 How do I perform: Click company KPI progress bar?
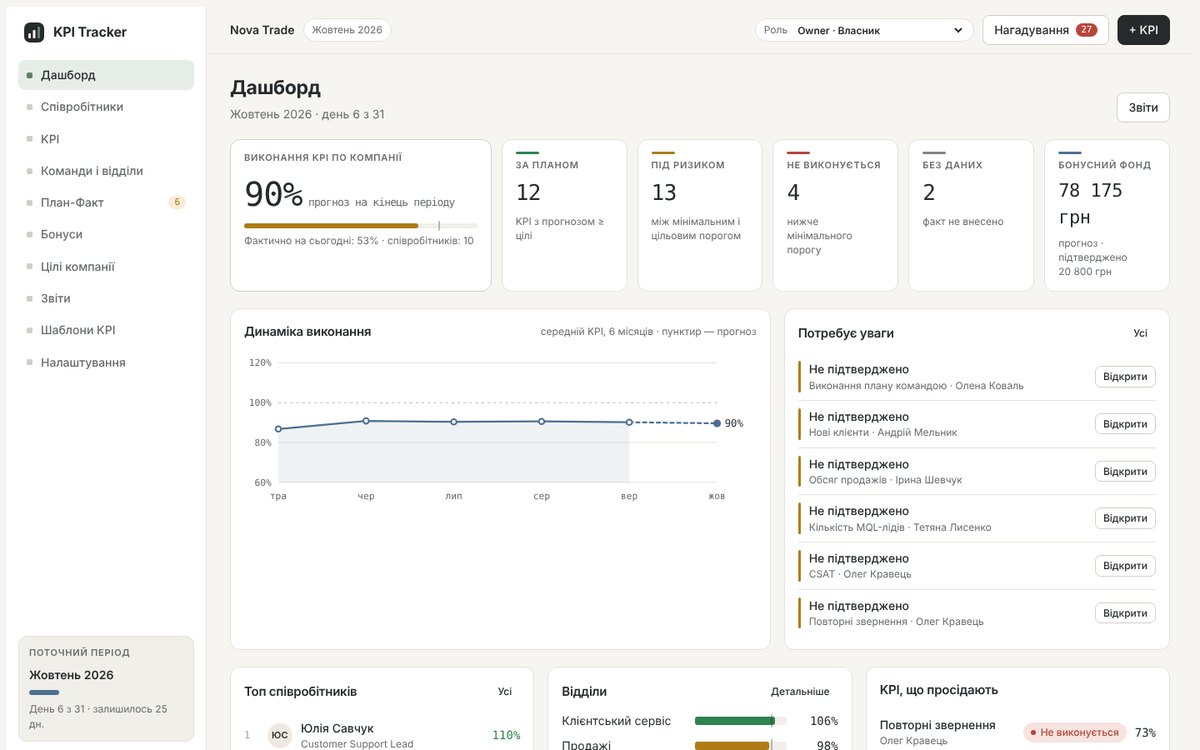coord(361,226)
